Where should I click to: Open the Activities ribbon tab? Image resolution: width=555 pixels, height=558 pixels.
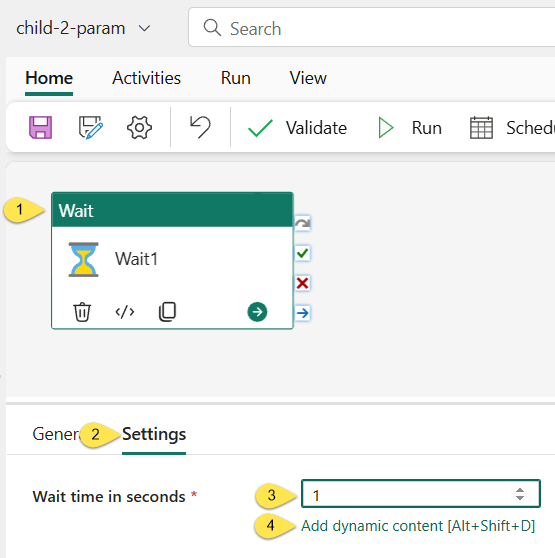[146, 78]
